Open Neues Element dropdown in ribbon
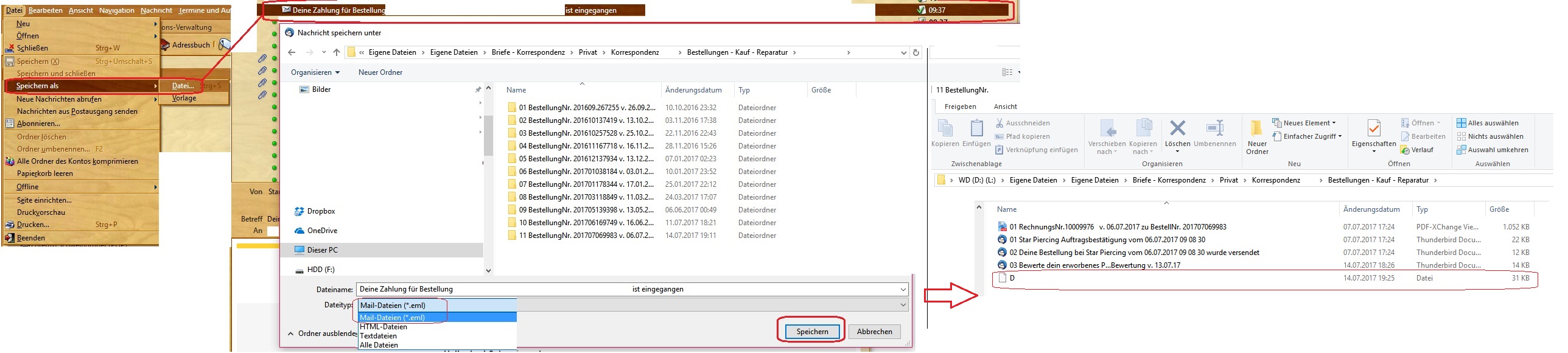This screenshot has height=353, width=1568. click(x=1304, y=123)
